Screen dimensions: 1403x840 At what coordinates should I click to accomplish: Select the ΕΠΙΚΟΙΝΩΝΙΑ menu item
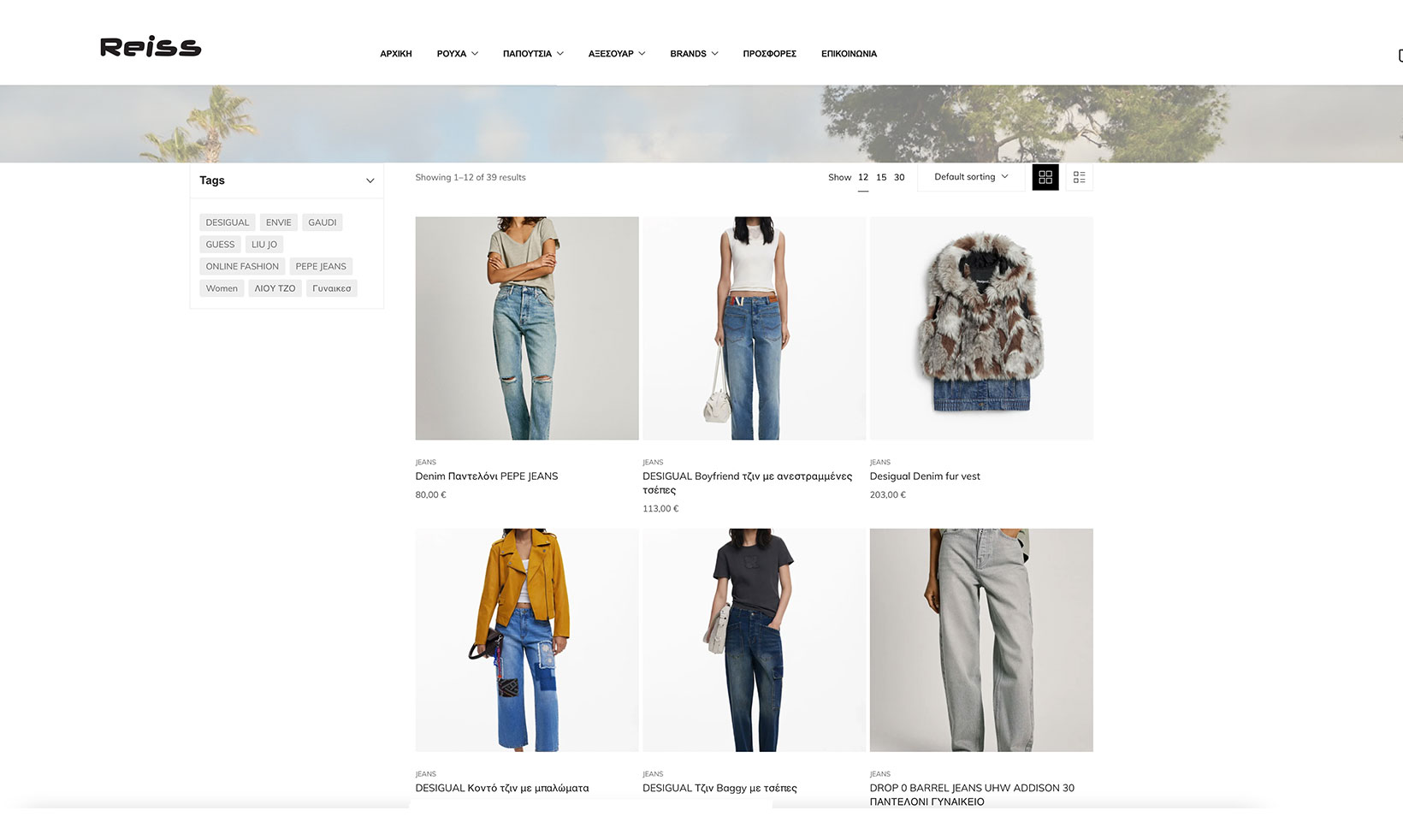848,53
